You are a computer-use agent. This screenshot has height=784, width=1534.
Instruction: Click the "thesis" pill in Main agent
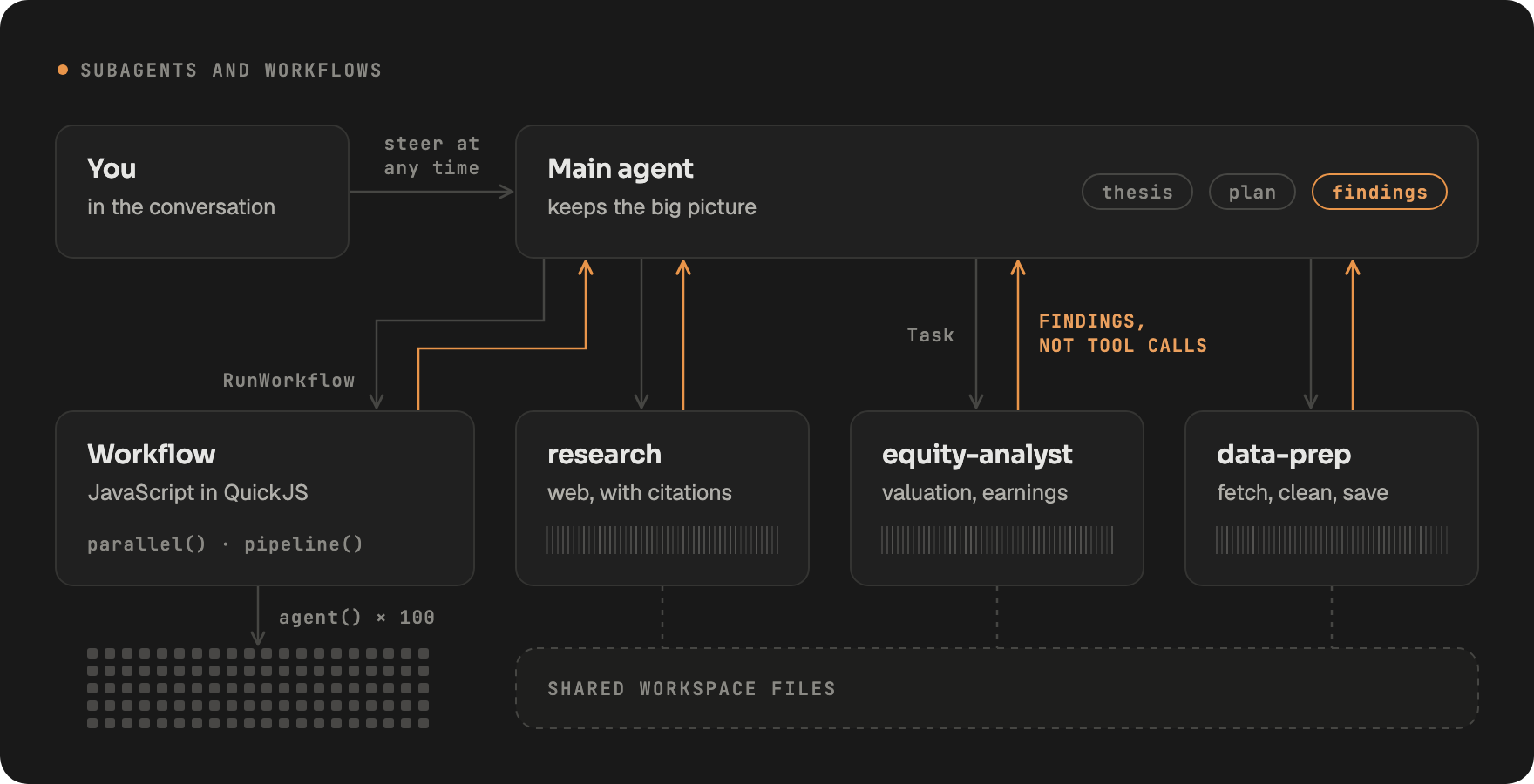(1137, 192)
